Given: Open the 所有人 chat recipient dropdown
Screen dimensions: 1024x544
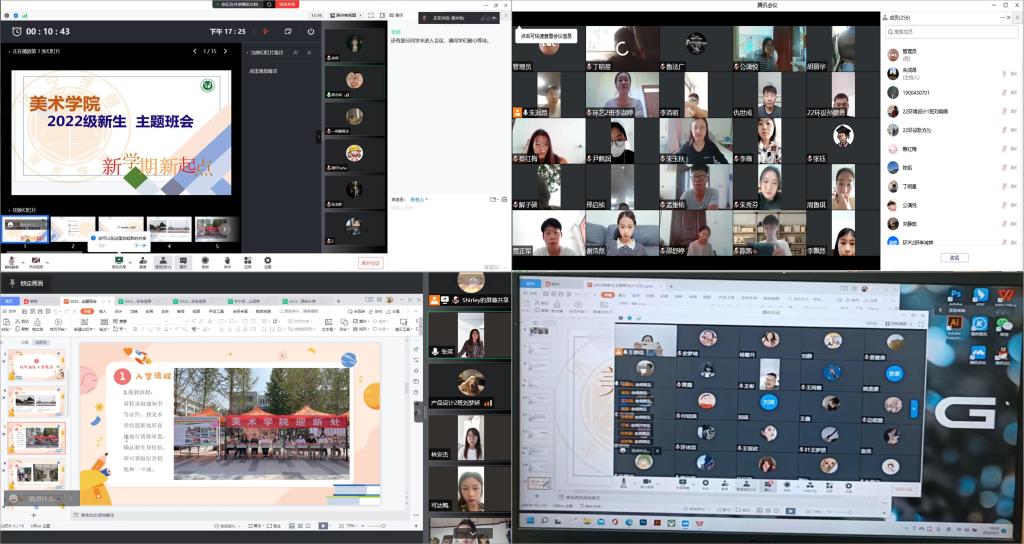Looking at the screenshot, I should (x=418, y=199).
